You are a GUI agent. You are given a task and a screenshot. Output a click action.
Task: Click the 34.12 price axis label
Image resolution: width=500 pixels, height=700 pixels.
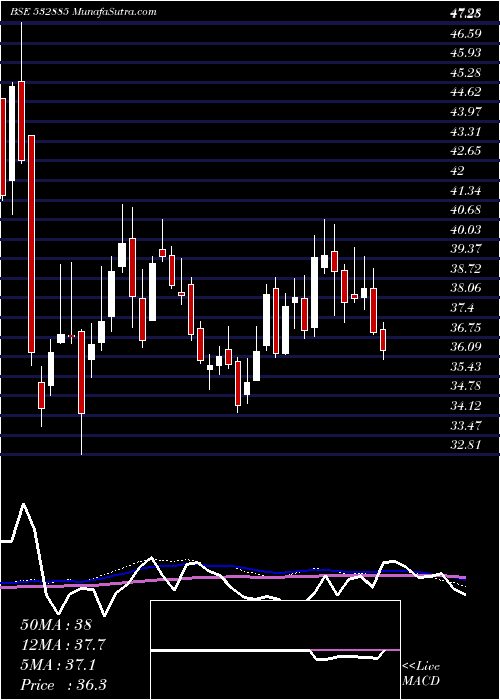tap(466, 406)
